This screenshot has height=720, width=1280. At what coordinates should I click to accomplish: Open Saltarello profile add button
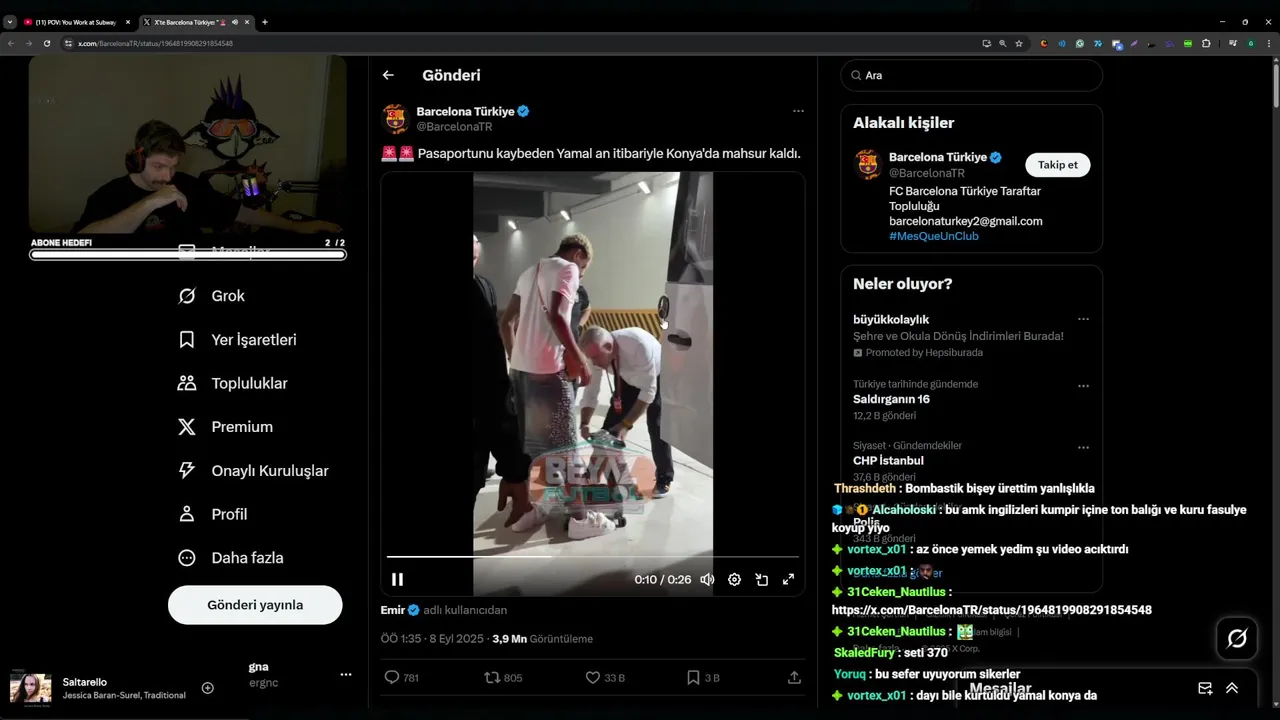[x=208, y=688]
